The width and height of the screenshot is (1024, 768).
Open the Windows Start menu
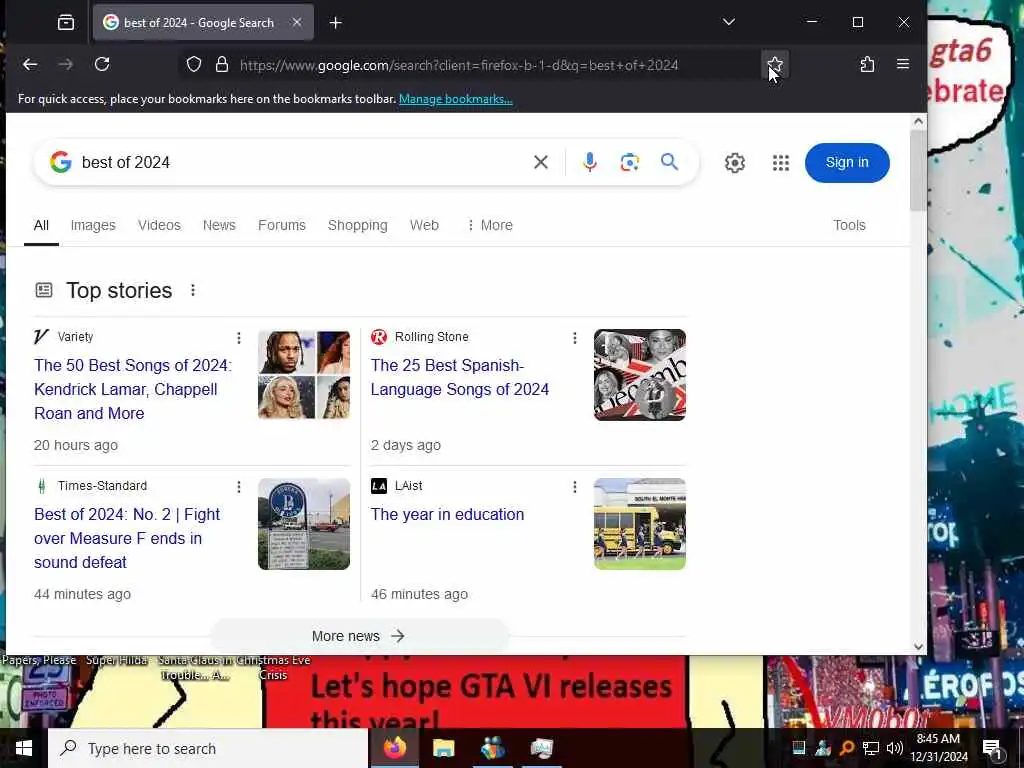[24, 748]
